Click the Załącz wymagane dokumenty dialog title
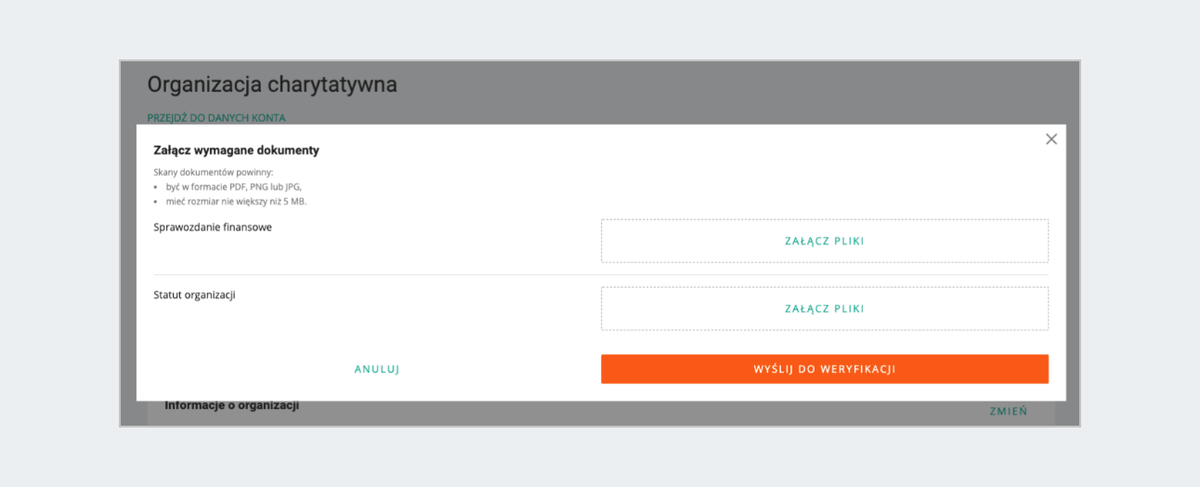Image resolution: width=1200 pixels, height=487 pixels. click(x=236, y=150)
